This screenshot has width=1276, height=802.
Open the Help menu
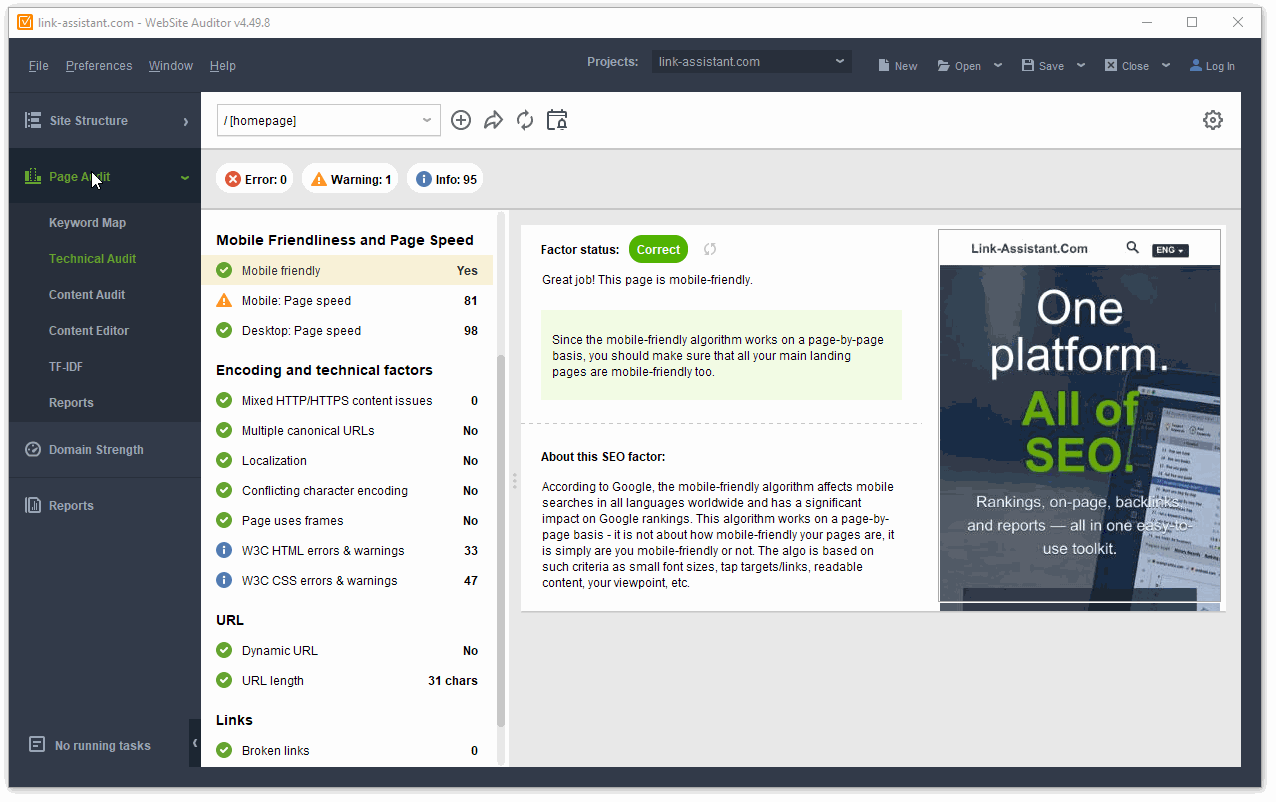coord(223,66)
